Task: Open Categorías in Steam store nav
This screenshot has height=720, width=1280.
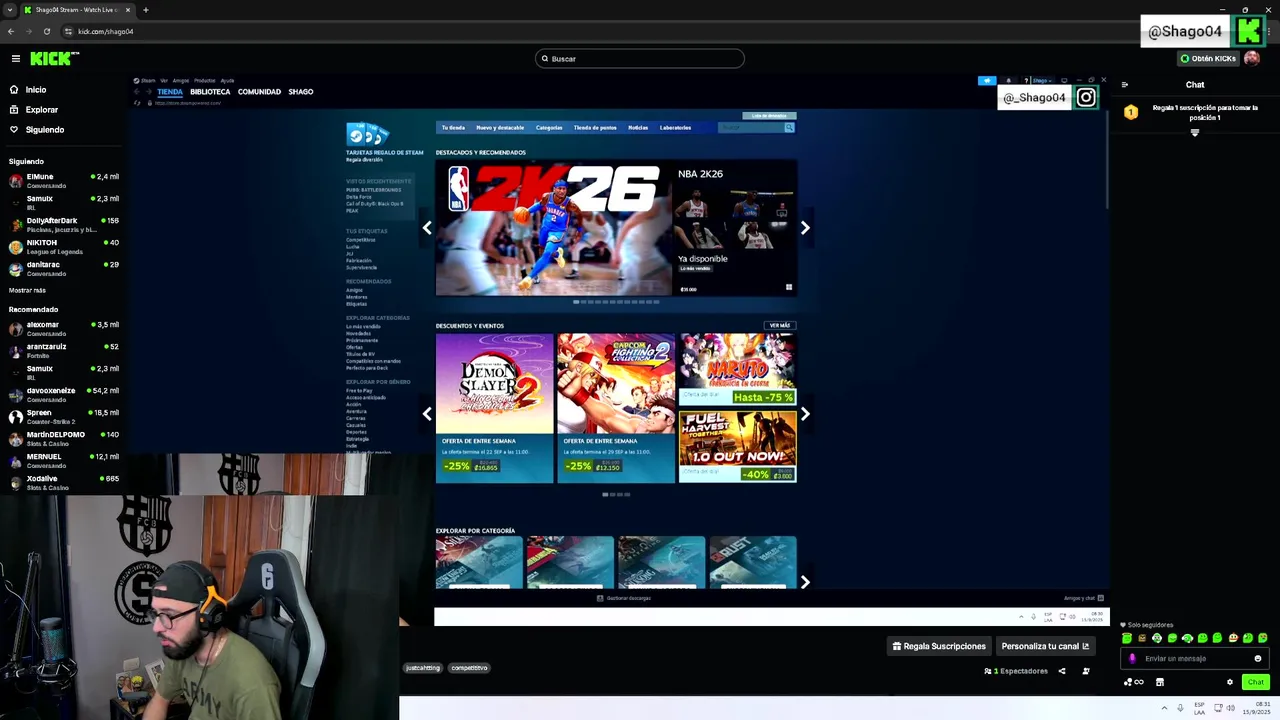Action: [549, 128]
